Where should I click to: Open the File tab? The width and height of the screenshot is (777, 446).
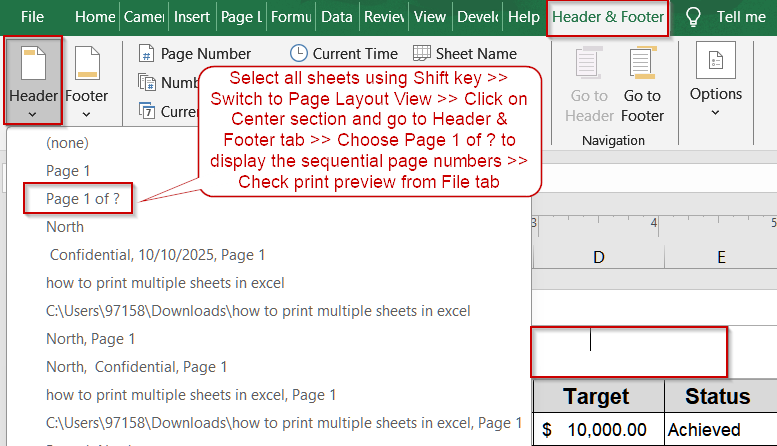[32, 17]
